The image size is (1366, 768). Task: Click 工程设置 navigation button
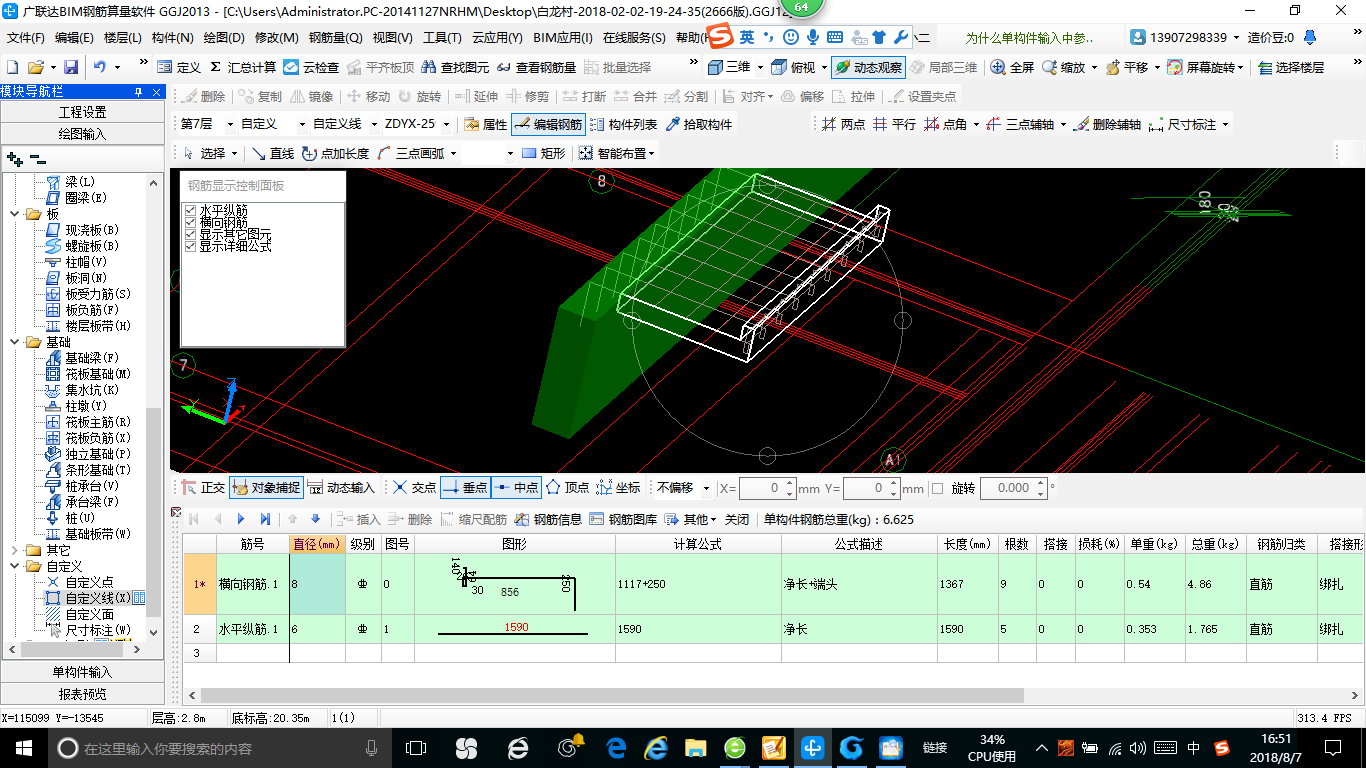(x=82, y=112)
